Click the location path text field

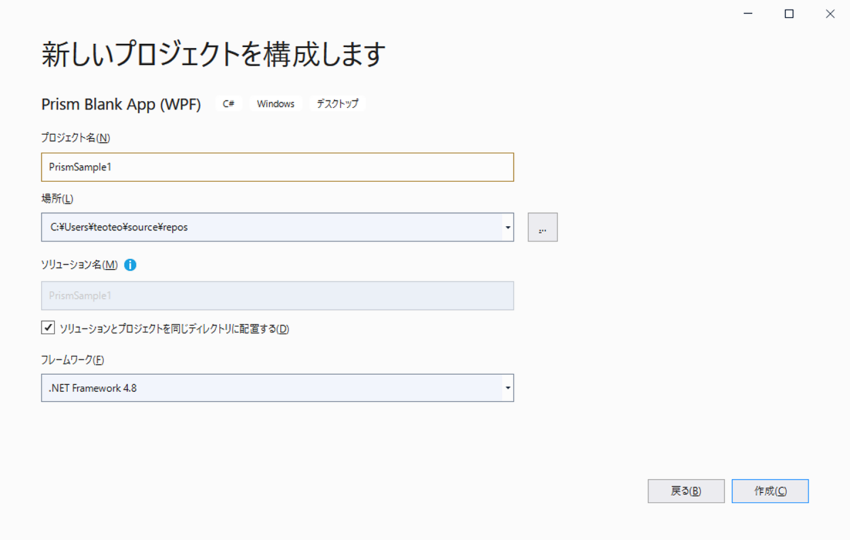point(270,228)
